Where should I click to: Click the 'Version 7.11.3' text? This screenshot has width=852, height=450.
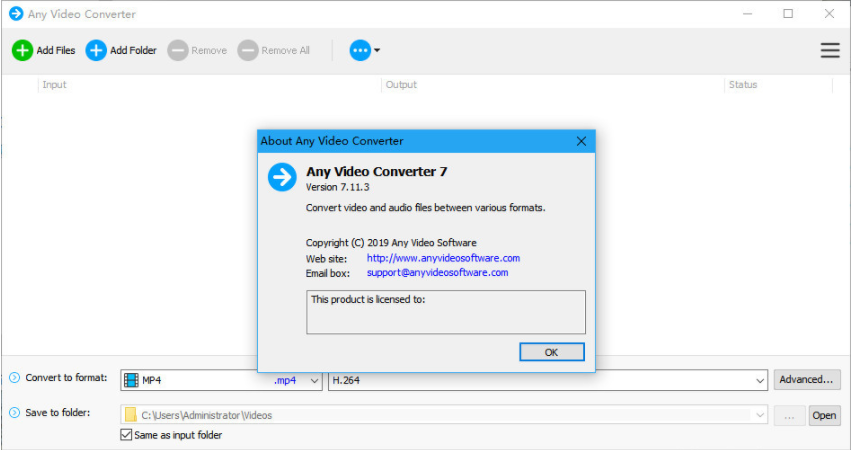click(337, 188)
